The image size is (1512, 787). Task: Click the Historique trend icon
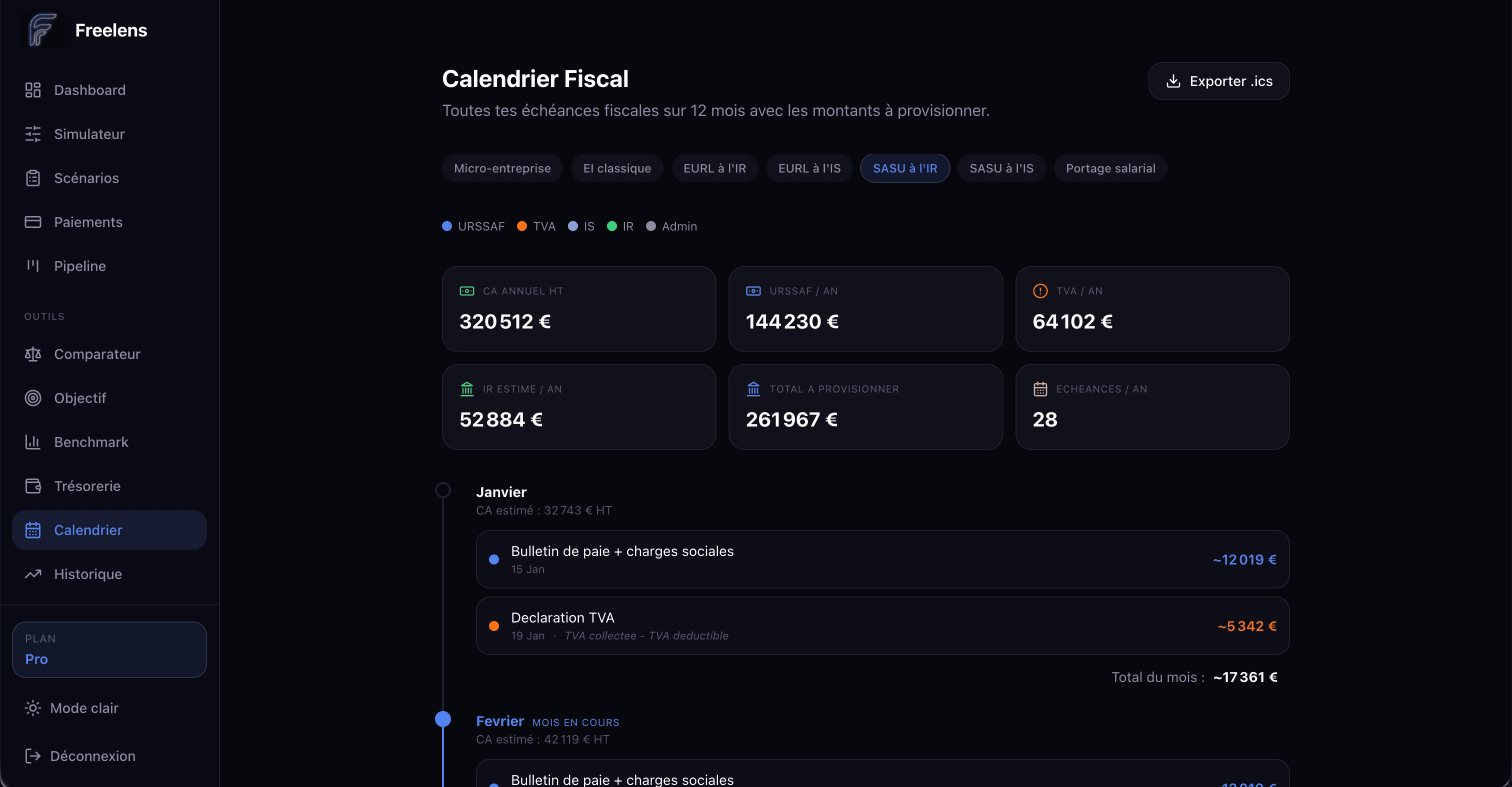33,574
